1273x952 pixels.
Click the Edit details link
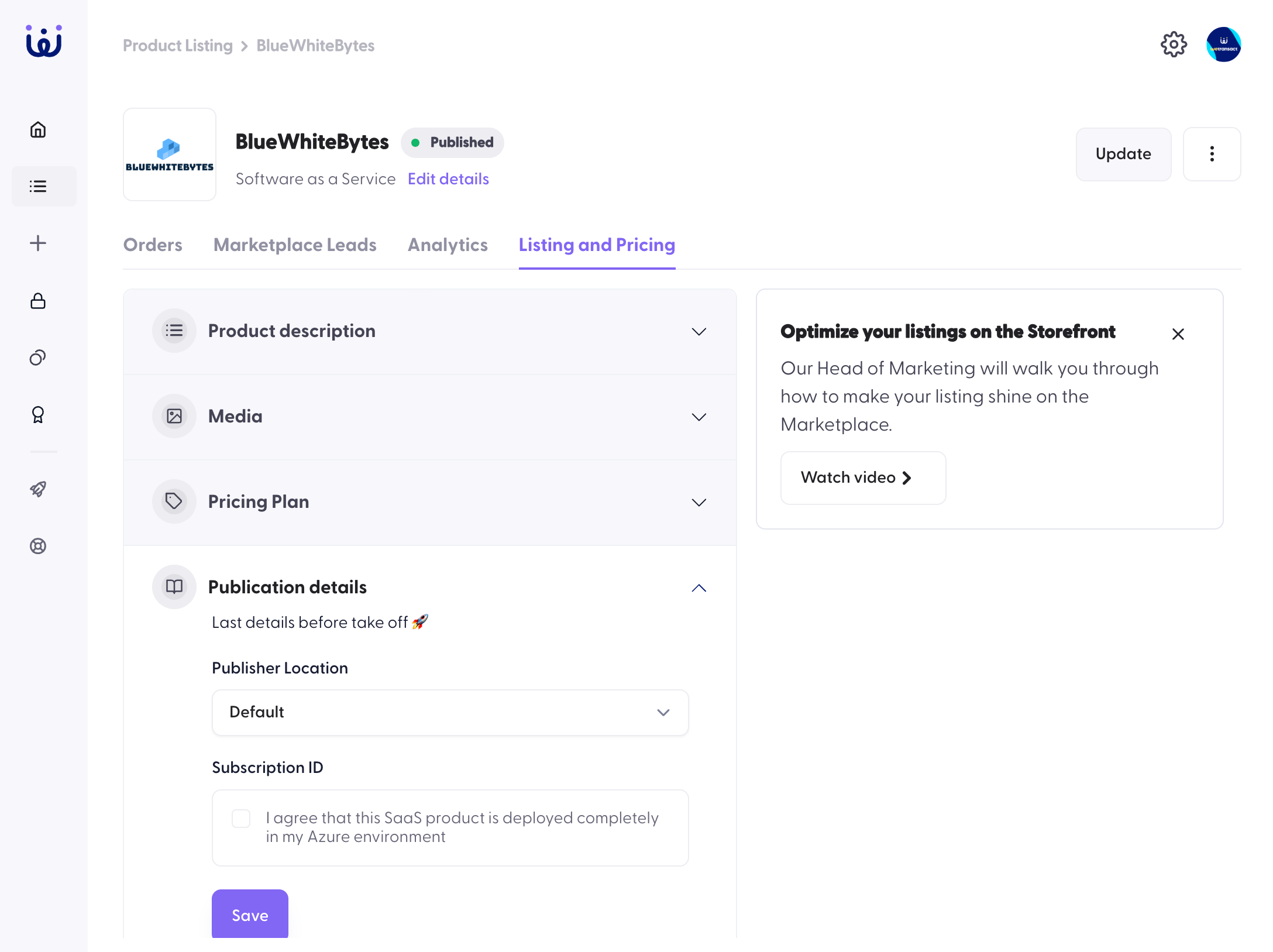click(x=448, y=178)
